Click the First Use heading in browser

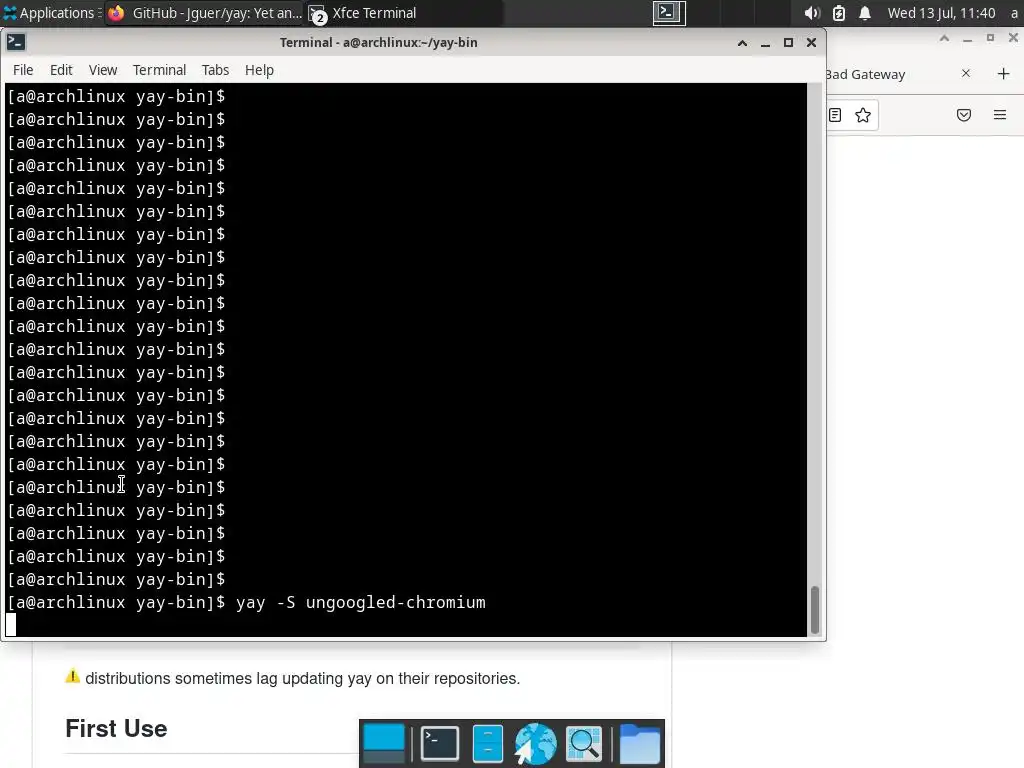[x=116, y=728]
